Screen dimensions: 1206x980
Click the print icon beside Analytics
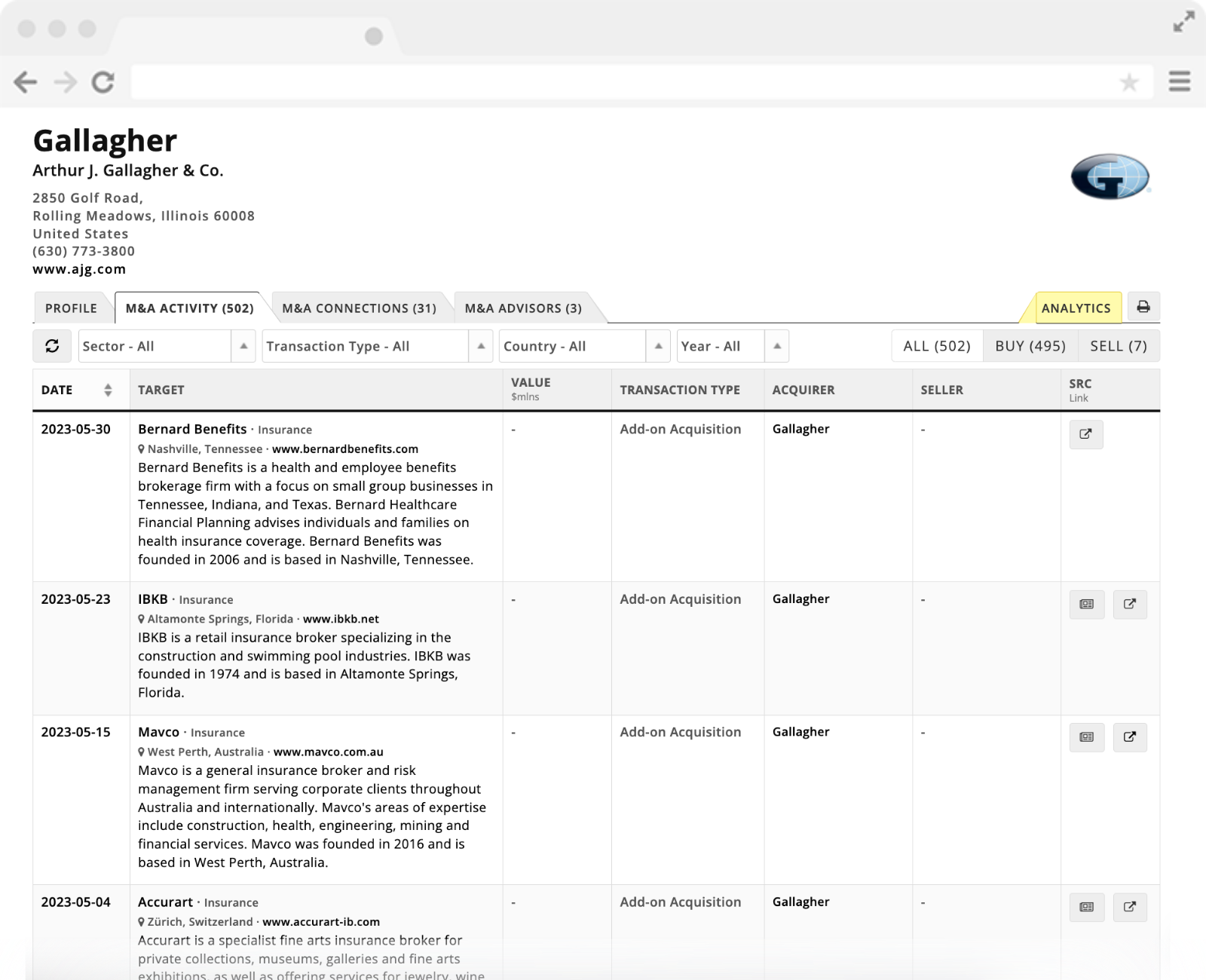click(x=1143, y=307)
